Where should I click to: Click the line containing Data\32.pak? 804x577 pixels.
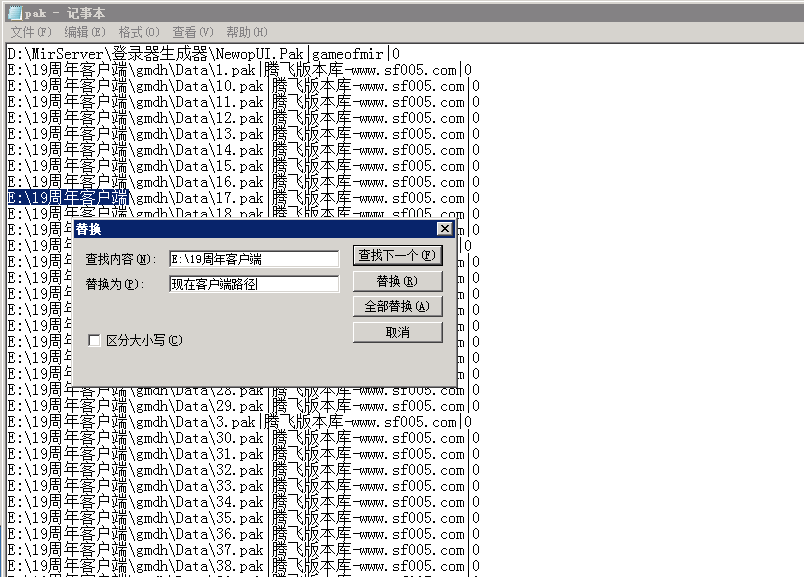244,470
